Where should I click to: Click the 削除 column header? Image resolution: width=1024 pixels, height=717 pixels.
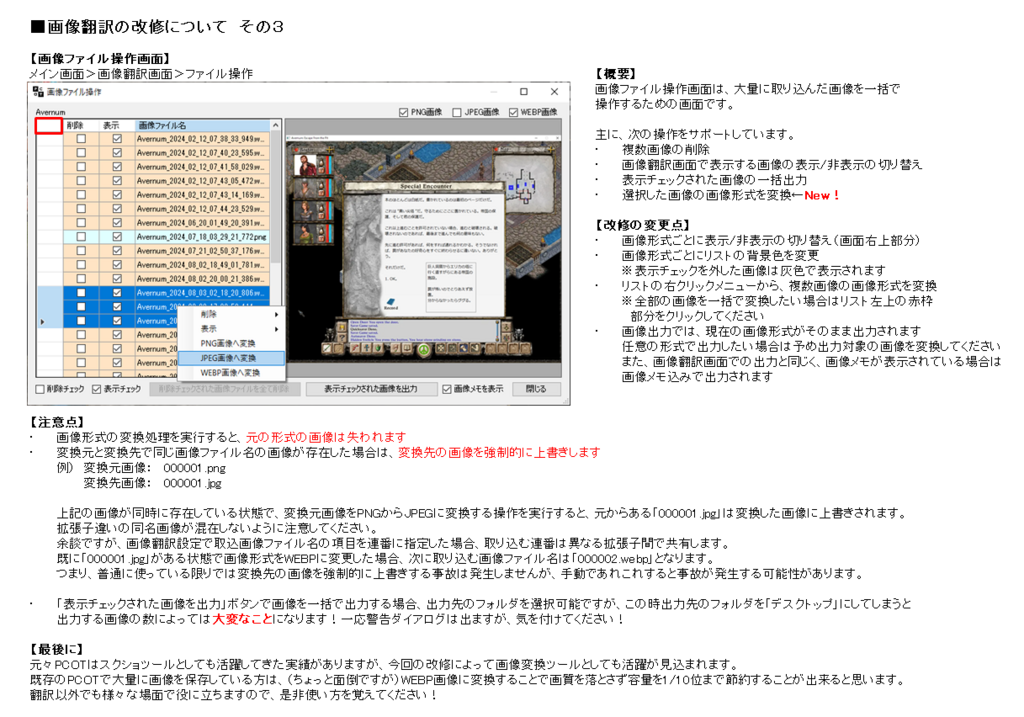[81, 125]
